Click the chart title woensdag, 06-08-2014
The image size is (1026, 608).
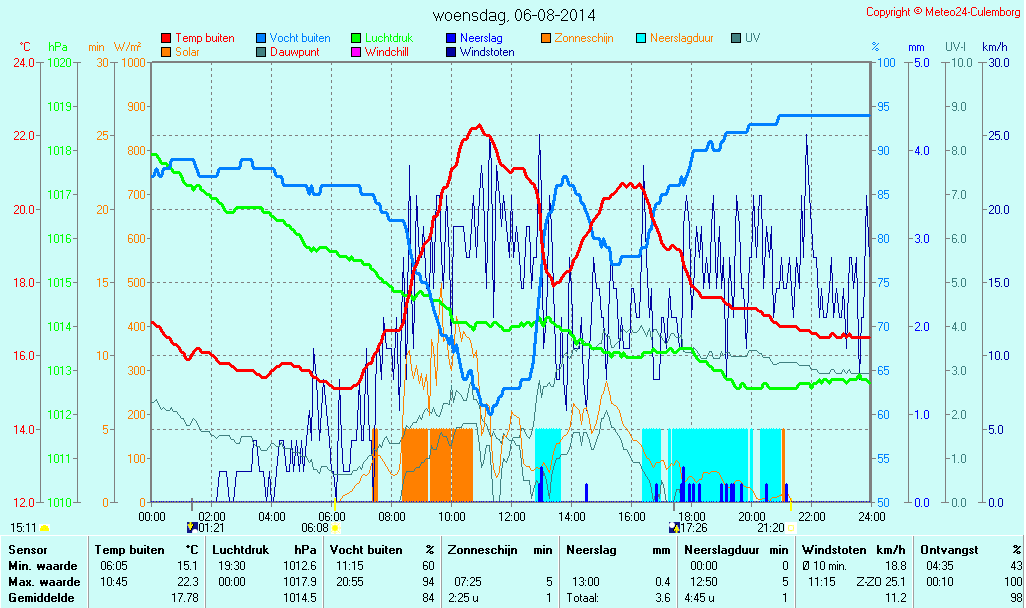pyautogui.click(x=513, y=16)
